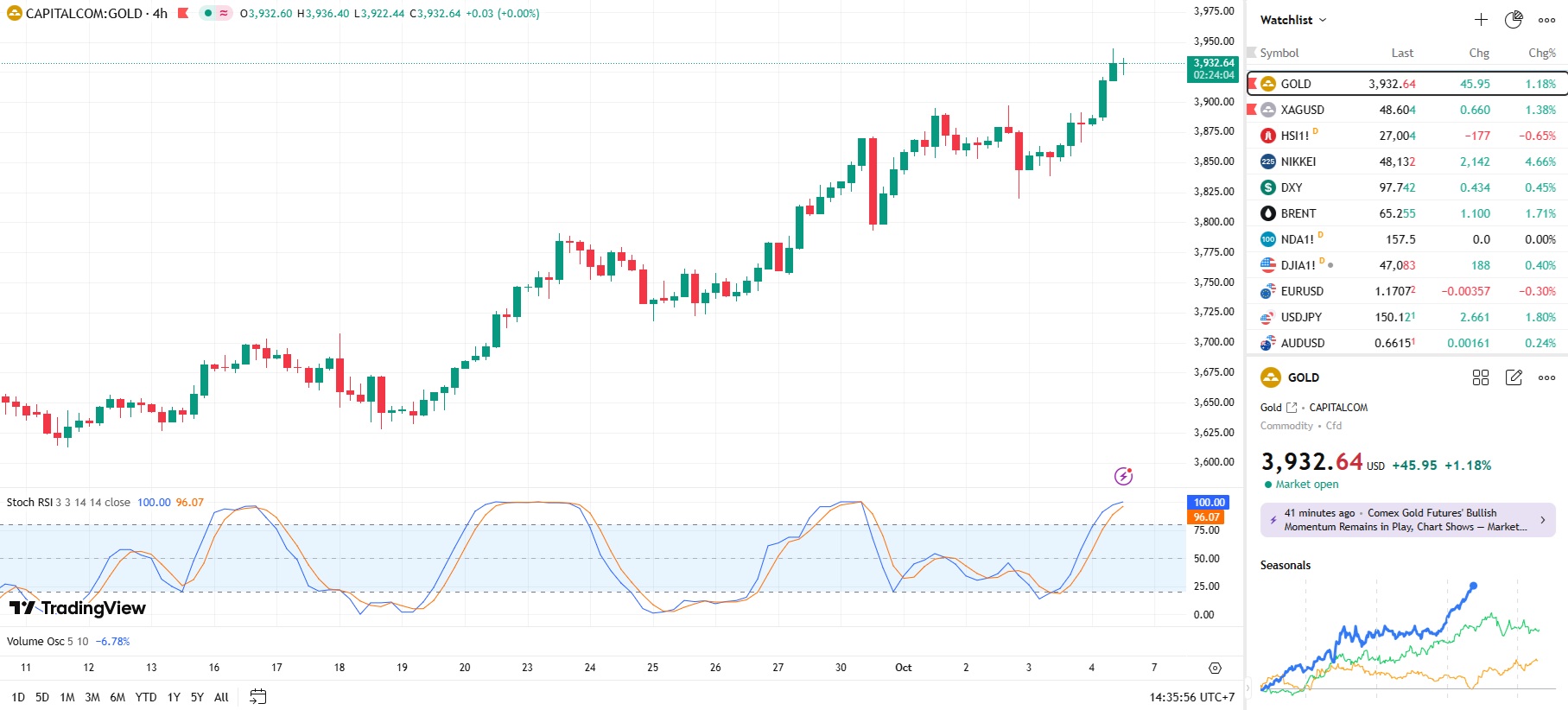This screenshot has width=1568, height=710.
Task: Click the note edit icon in GOLD details
Action: [1514, 377]
